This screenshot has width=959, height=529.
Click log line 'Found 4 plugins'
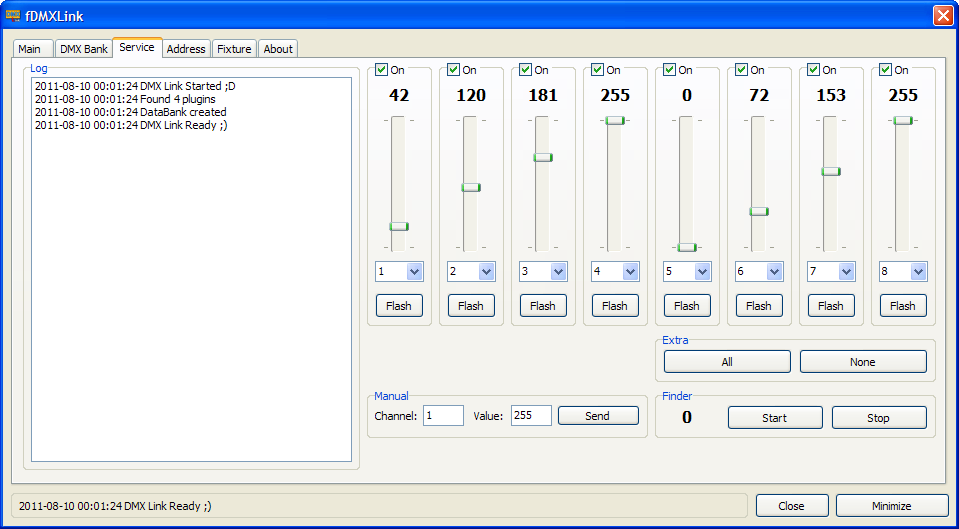pyautogui.click(x=125, y=99)
